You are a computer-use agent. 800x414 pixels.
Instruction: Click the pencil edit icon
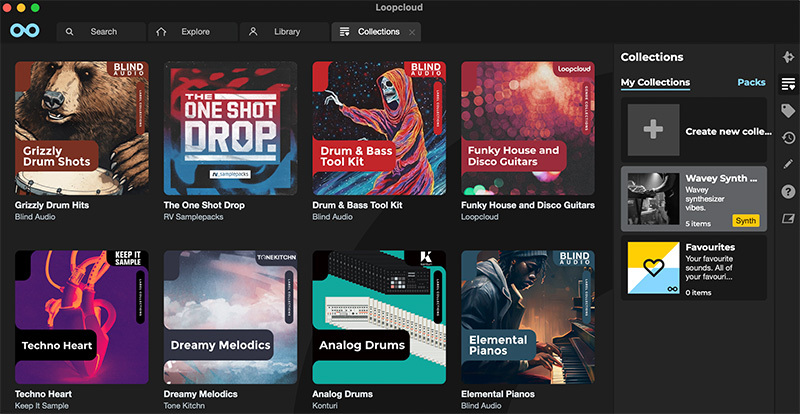click(x=788, y=165)
